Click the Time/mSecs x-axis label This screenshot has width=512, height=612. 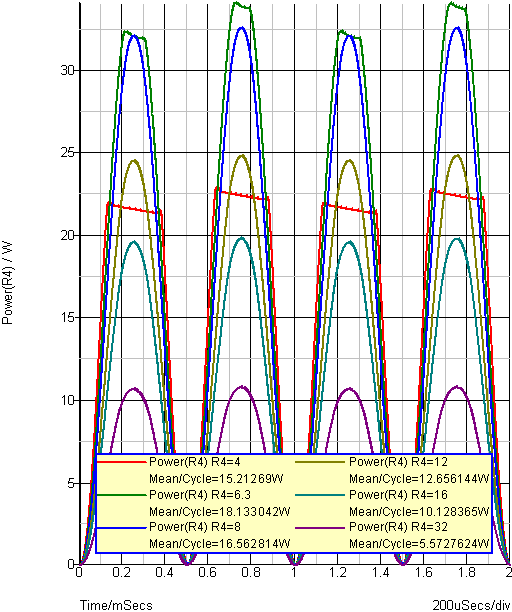coord(116,605)
